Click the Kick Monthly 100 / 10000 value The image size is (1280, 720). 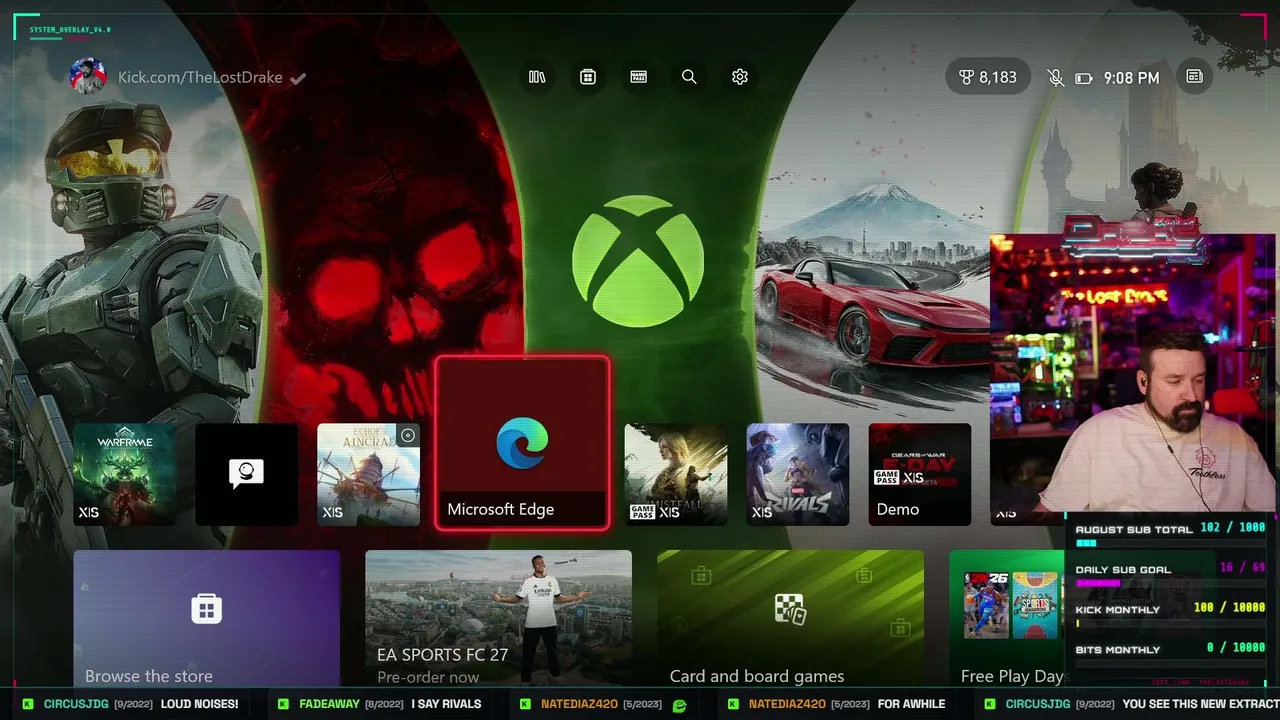click(1229, 608)
